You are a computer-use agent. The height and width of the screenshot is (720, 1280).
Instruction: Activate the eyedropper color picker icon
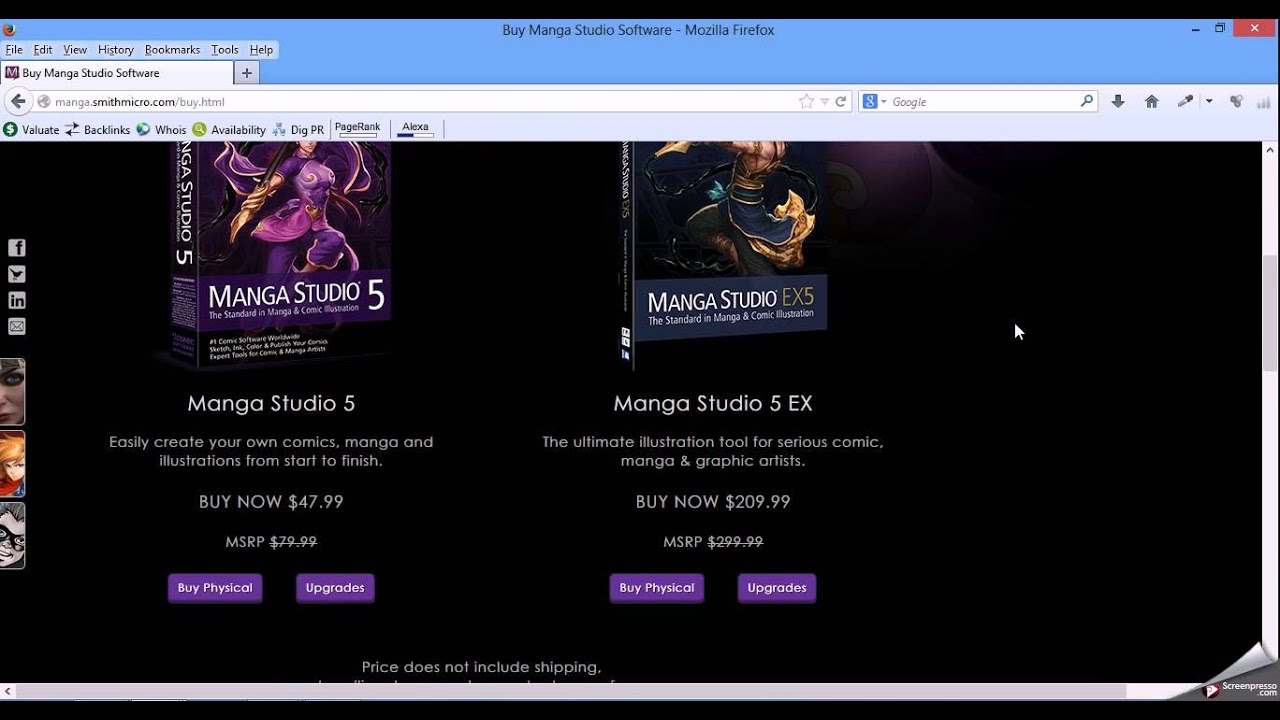point(1185,101)
